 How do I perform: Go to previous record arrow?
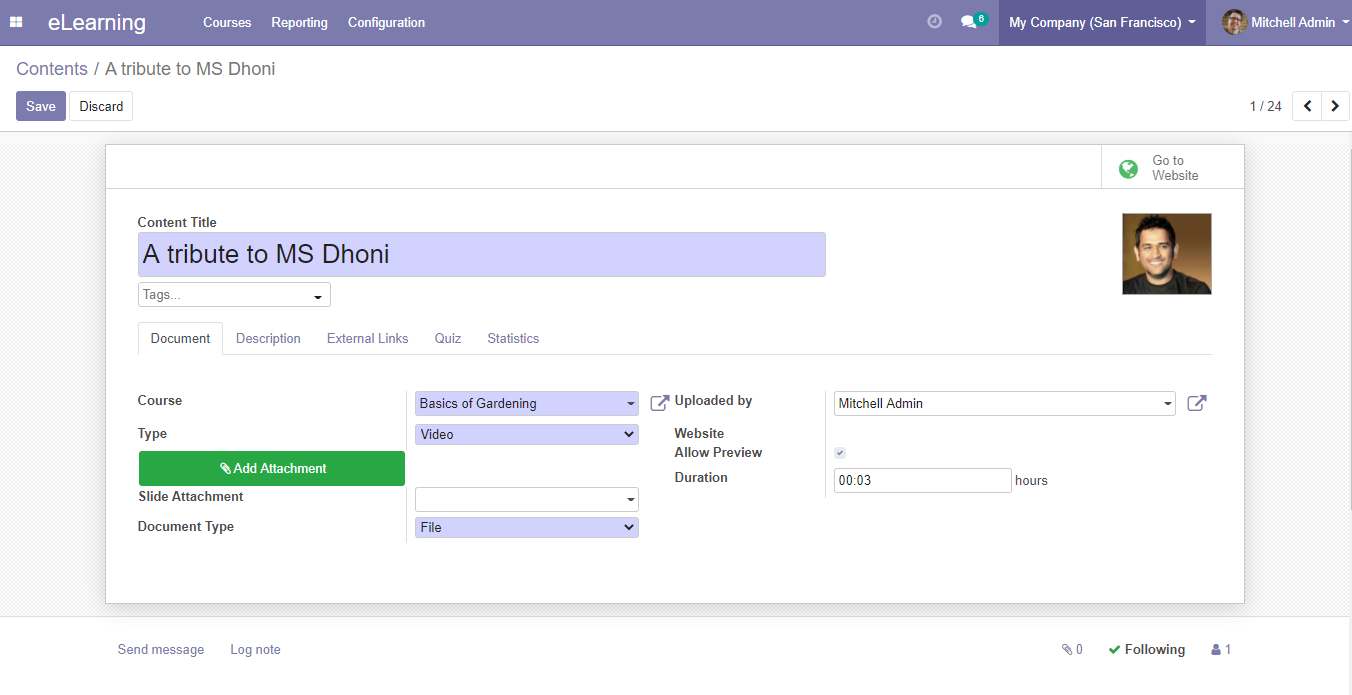pos(1307,106)
